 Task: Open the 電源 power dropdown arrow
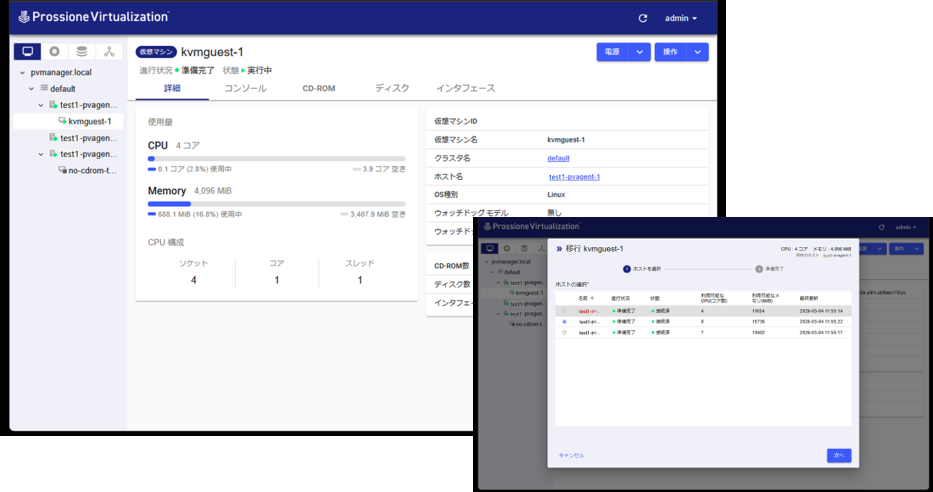point(640,52)
